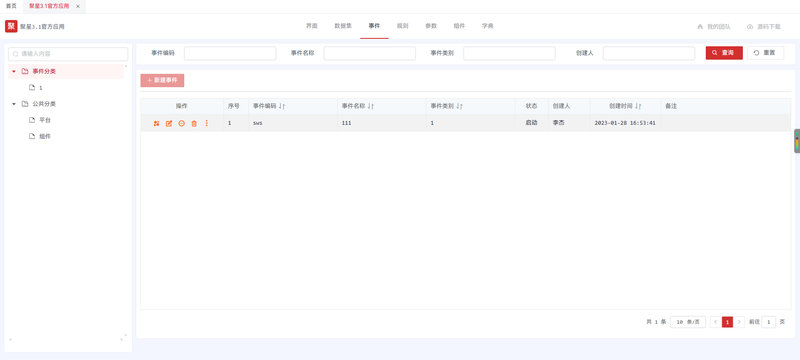800x360 pixels.
Task: Collapse the 公共分类 tree node
Action: (x=14, y=104)
